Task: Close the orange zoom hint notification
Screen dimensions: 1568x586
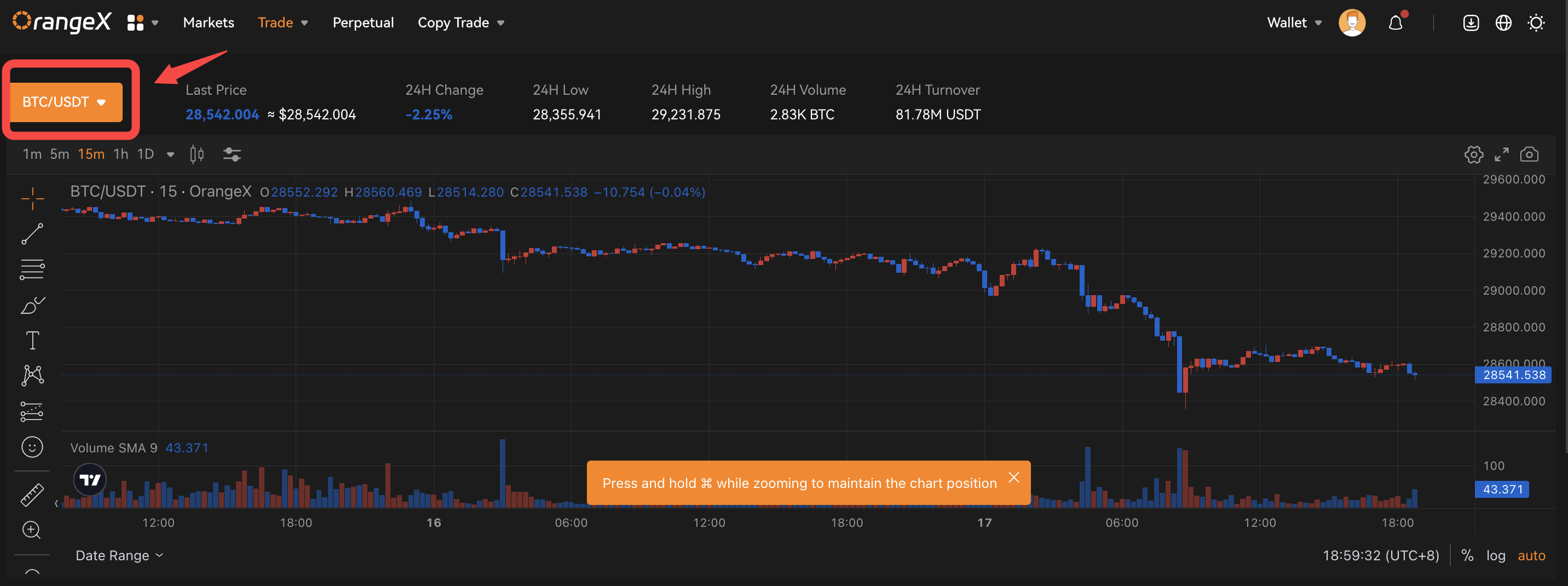Action: (x=1014, y=478)
